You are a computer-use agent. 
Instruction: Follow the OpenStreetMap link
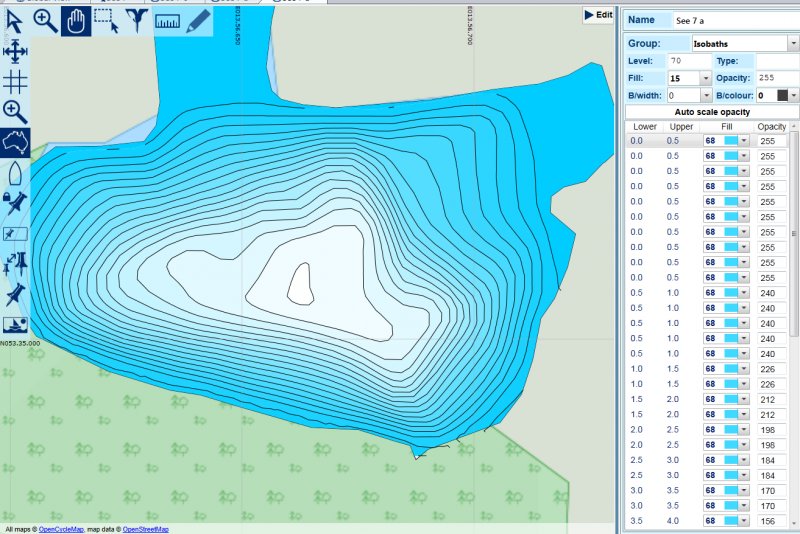point(145,529)
